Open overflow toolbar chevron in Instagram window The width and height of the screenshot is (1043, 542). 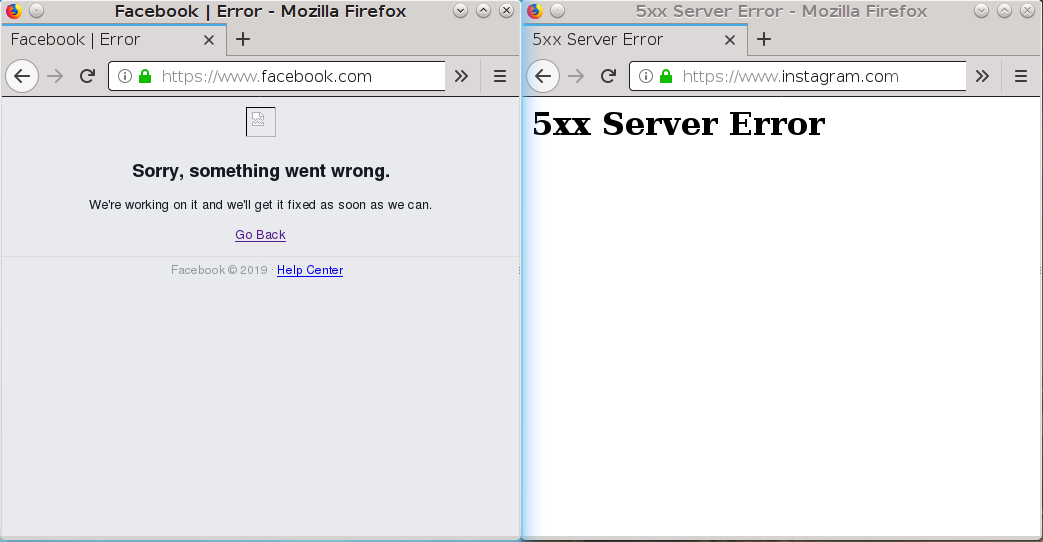[x=982, y=76]
